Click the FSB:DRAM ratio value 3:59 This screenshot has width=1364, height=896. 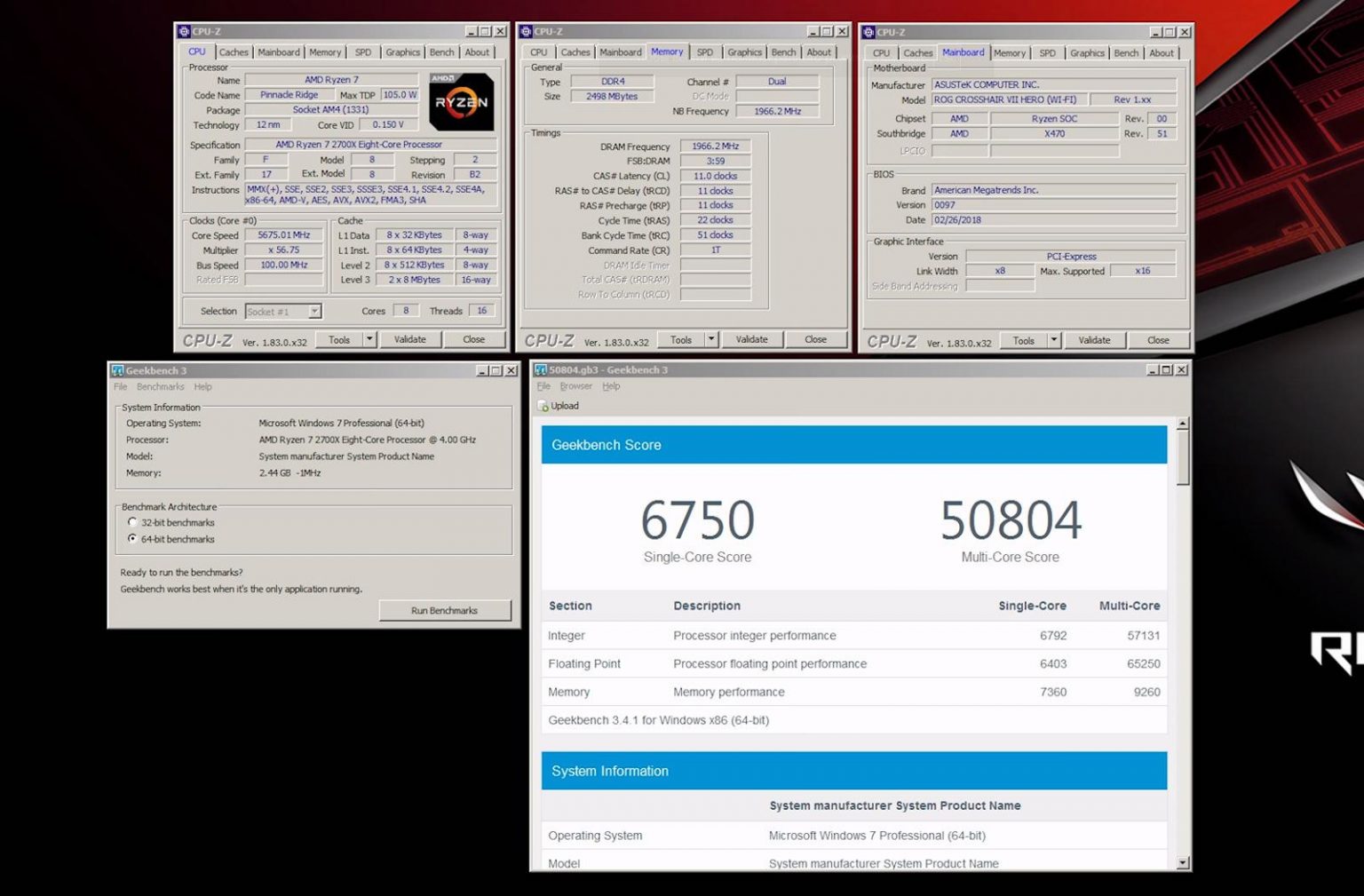pyautogui.click(x=716, y=162)
